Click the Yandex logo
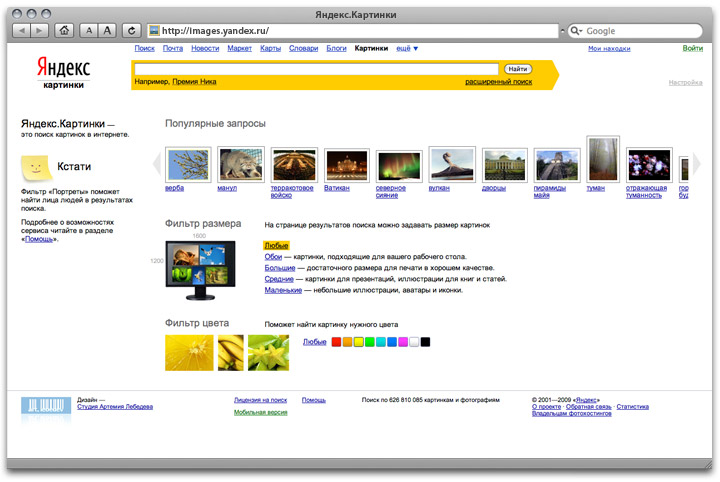The image size is (720, 482). (x=65, y=70)
